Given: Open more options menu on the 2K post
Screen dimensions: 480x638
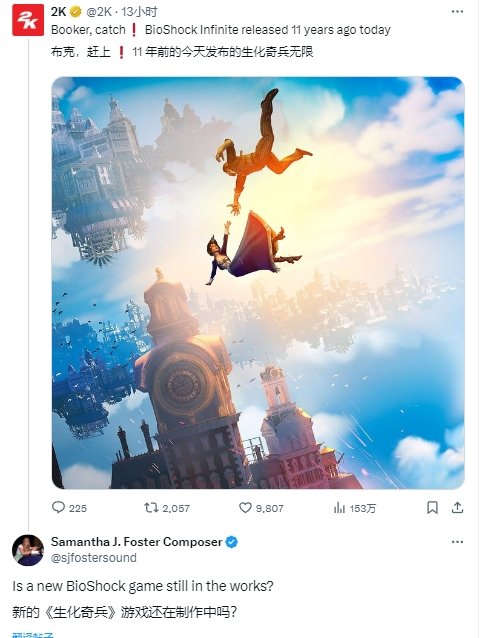Looking at the screenshot, I should (457, 11).
